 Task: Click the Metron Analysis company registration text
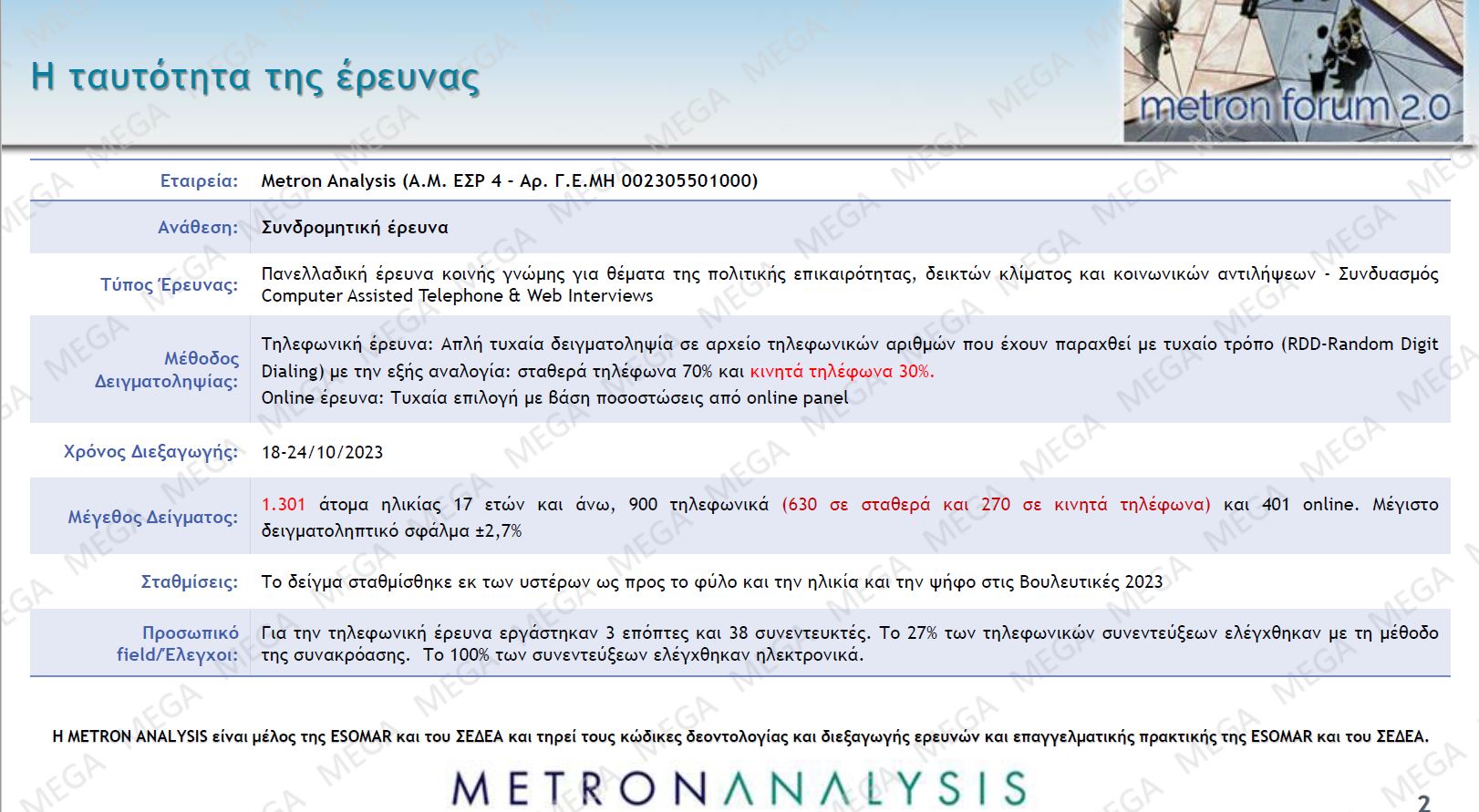click(509, 180)
